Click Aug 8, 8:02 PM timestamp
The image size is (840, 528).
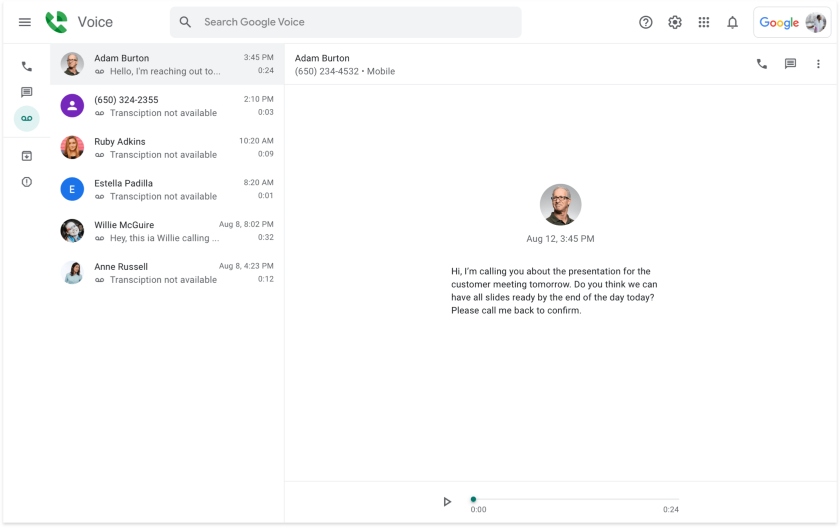[246, 224]
